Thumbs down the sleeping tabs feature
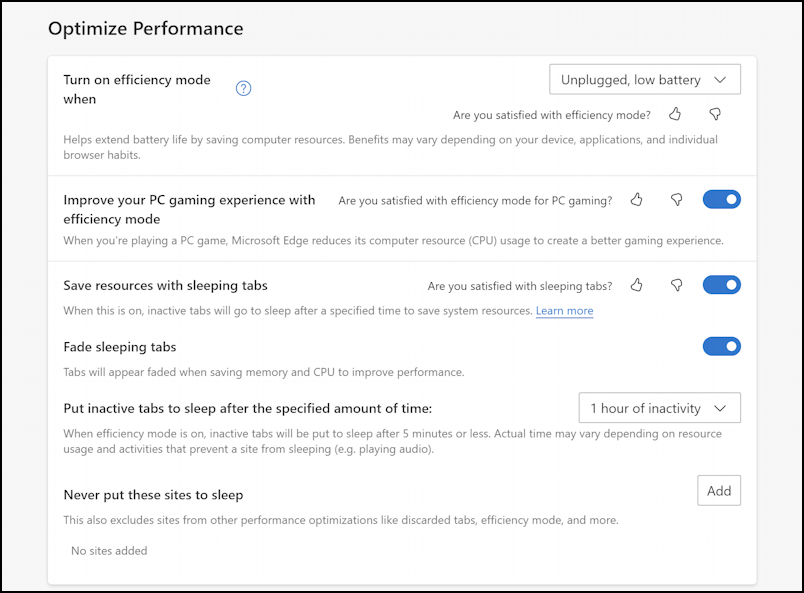This screenshot has width=804, height=593. (x=677, y=285)
